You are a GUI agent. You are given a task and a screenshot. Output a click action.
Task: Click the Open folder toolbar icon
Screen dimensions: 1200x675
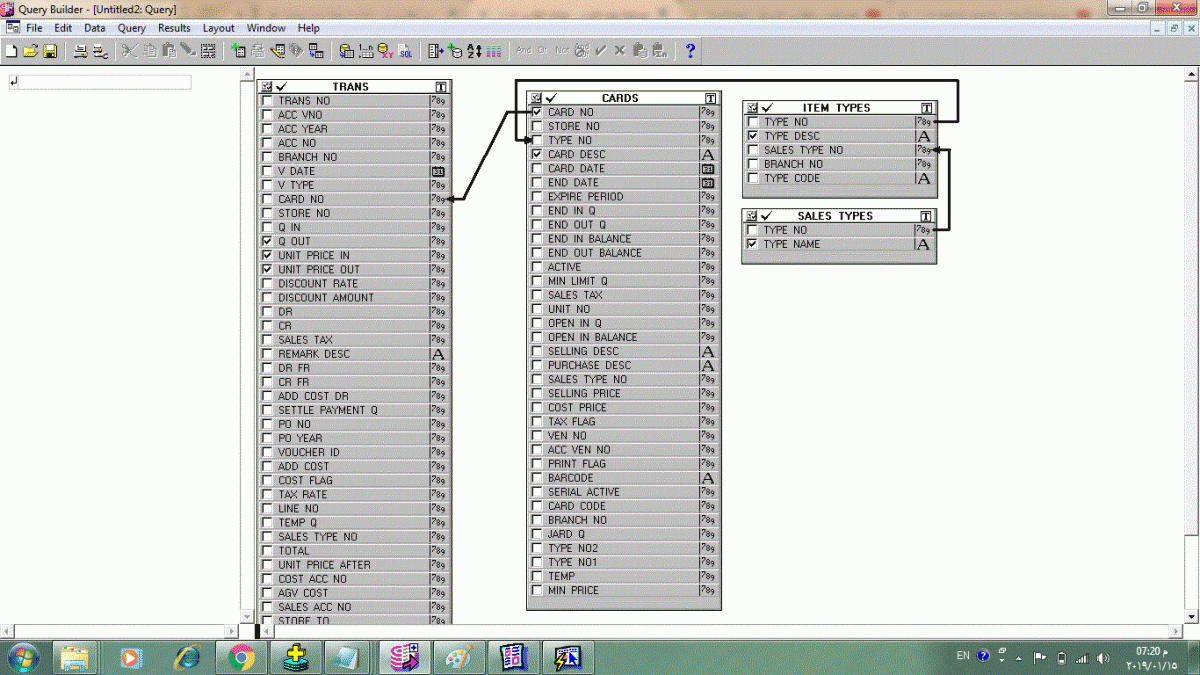pos(30,51)
